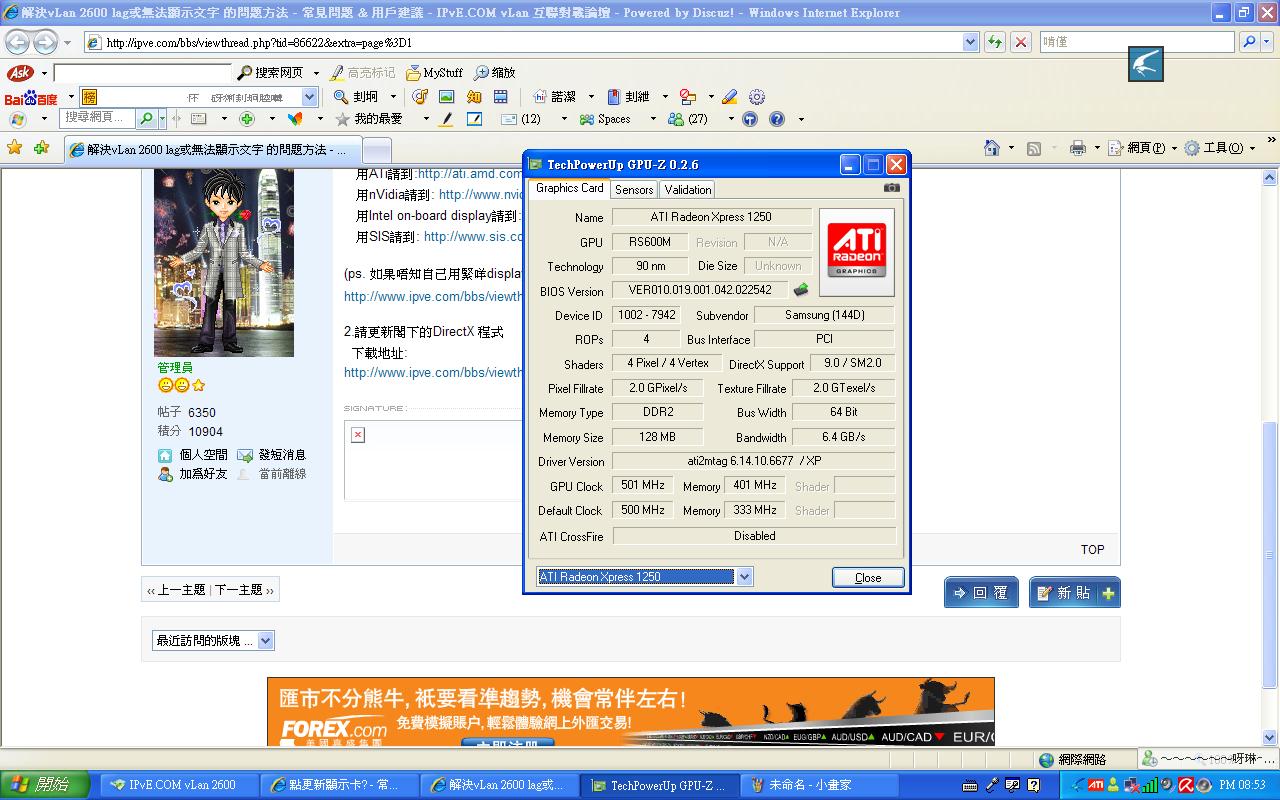Click the ATI Radeon logo image

[856, 251]
